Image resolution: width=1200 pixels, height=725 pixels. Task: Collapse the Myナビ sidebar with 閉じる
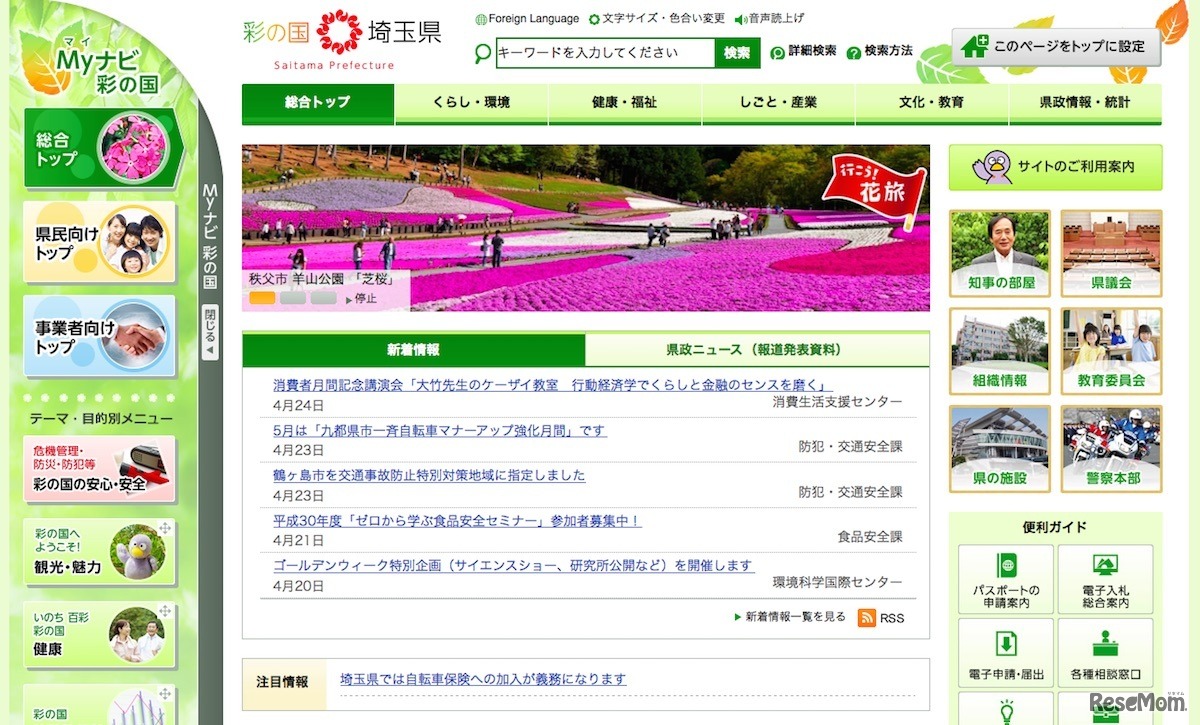(210, 332)
